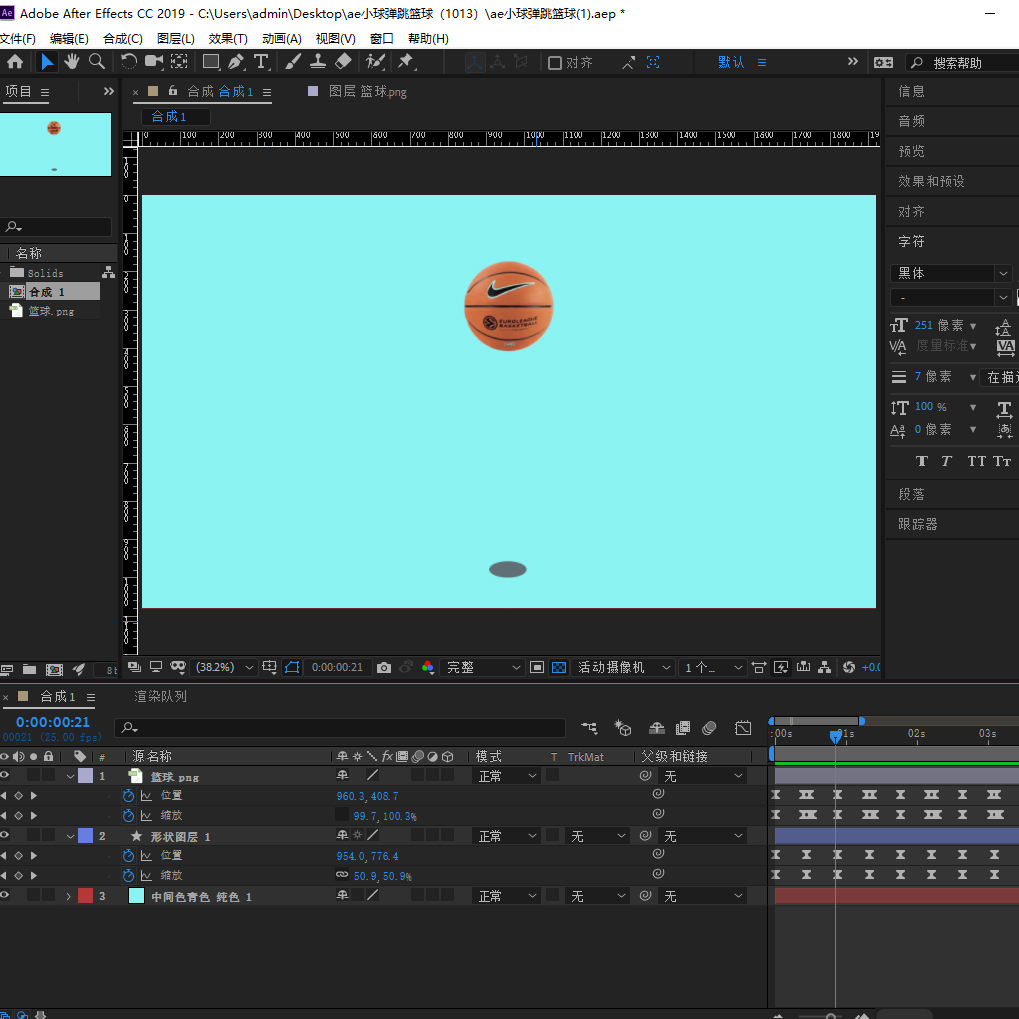Open the 完整 resolution dropdown

pos(484,667)
